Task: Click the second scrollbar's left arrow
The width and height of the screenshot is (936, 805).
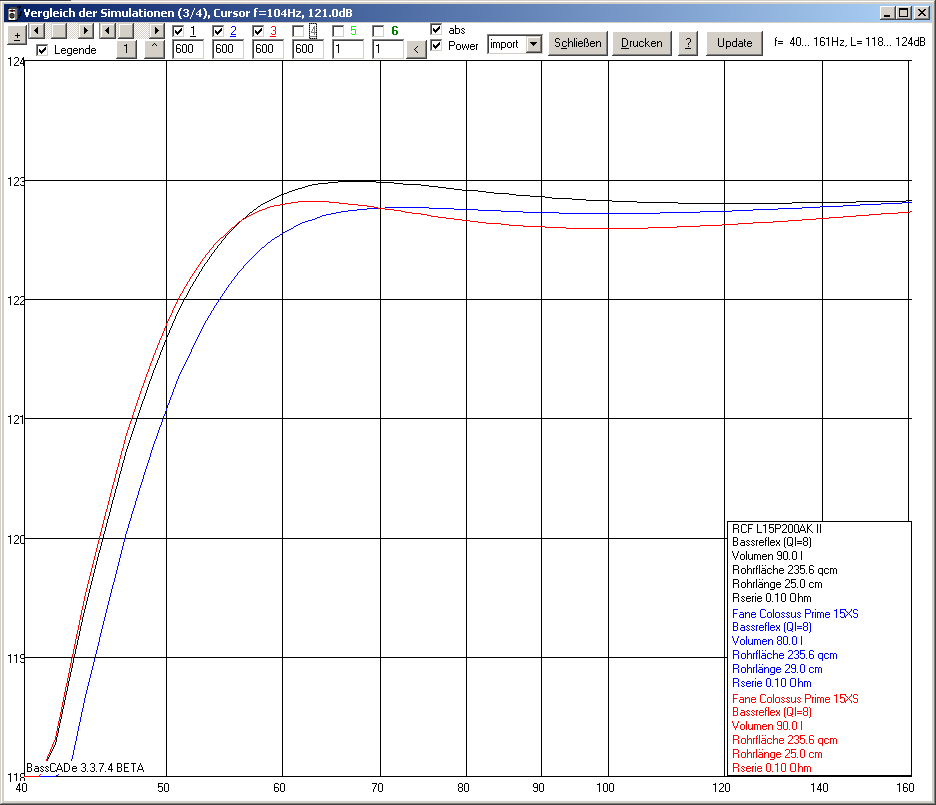Action: pos(107,30)
